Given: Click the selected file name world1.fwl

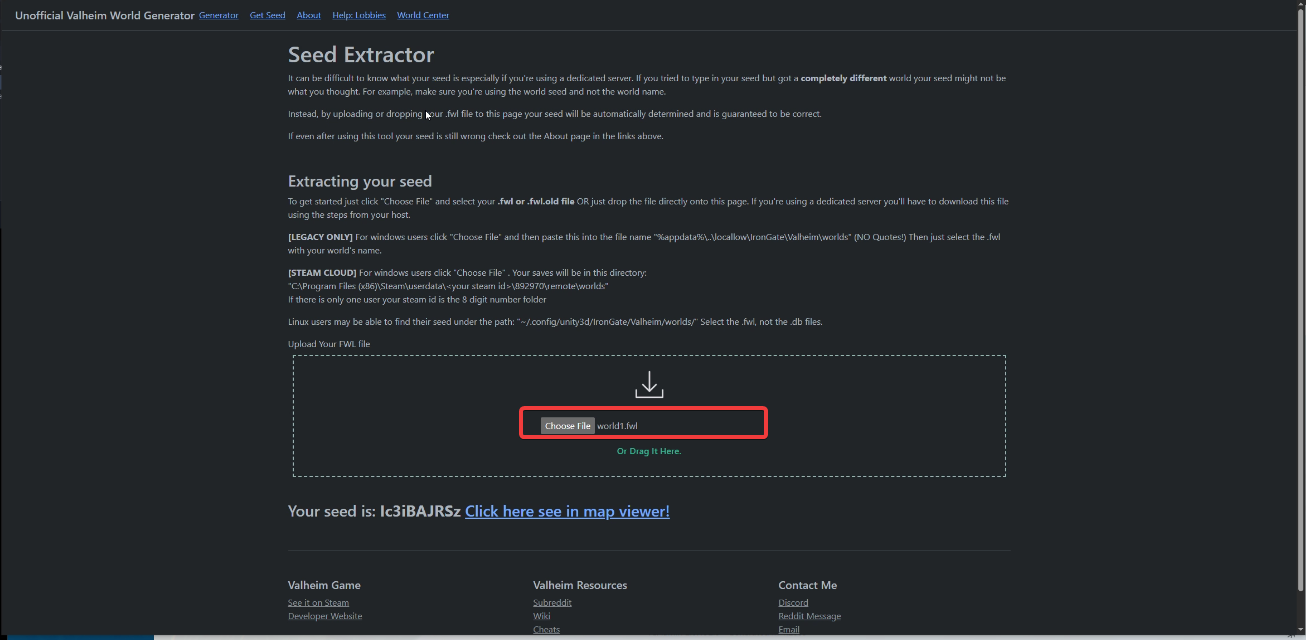Looking at the screenshot, I should click(x=617, y=426).
